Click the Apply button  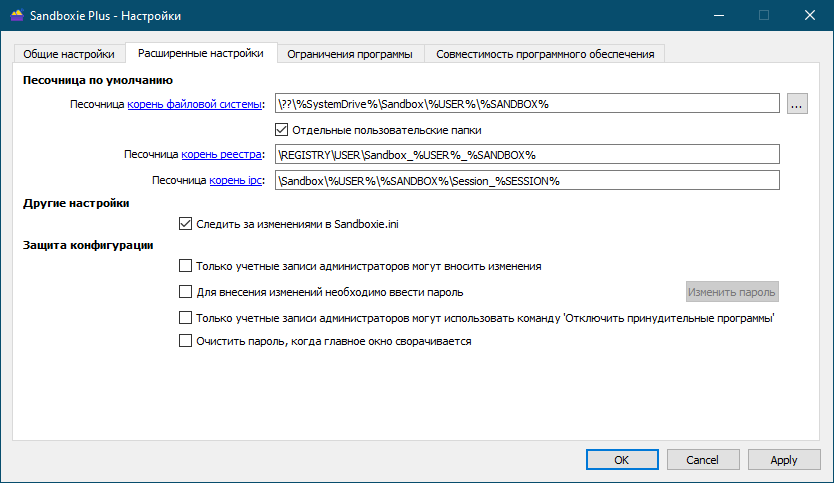(x=783, y=460)
